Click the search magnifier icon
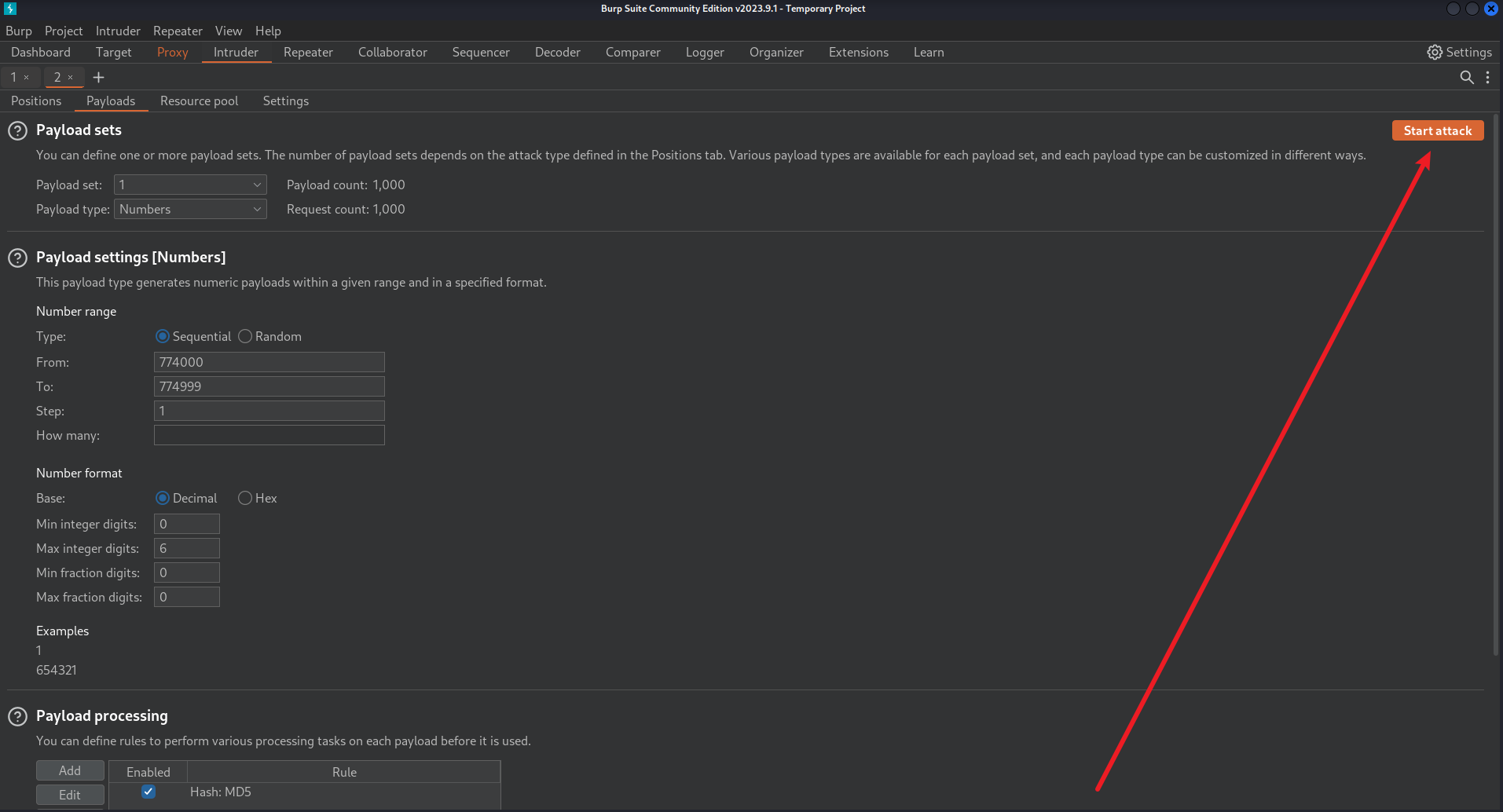The width and height of the screenshot is (1503, 812). point(1466,77)
